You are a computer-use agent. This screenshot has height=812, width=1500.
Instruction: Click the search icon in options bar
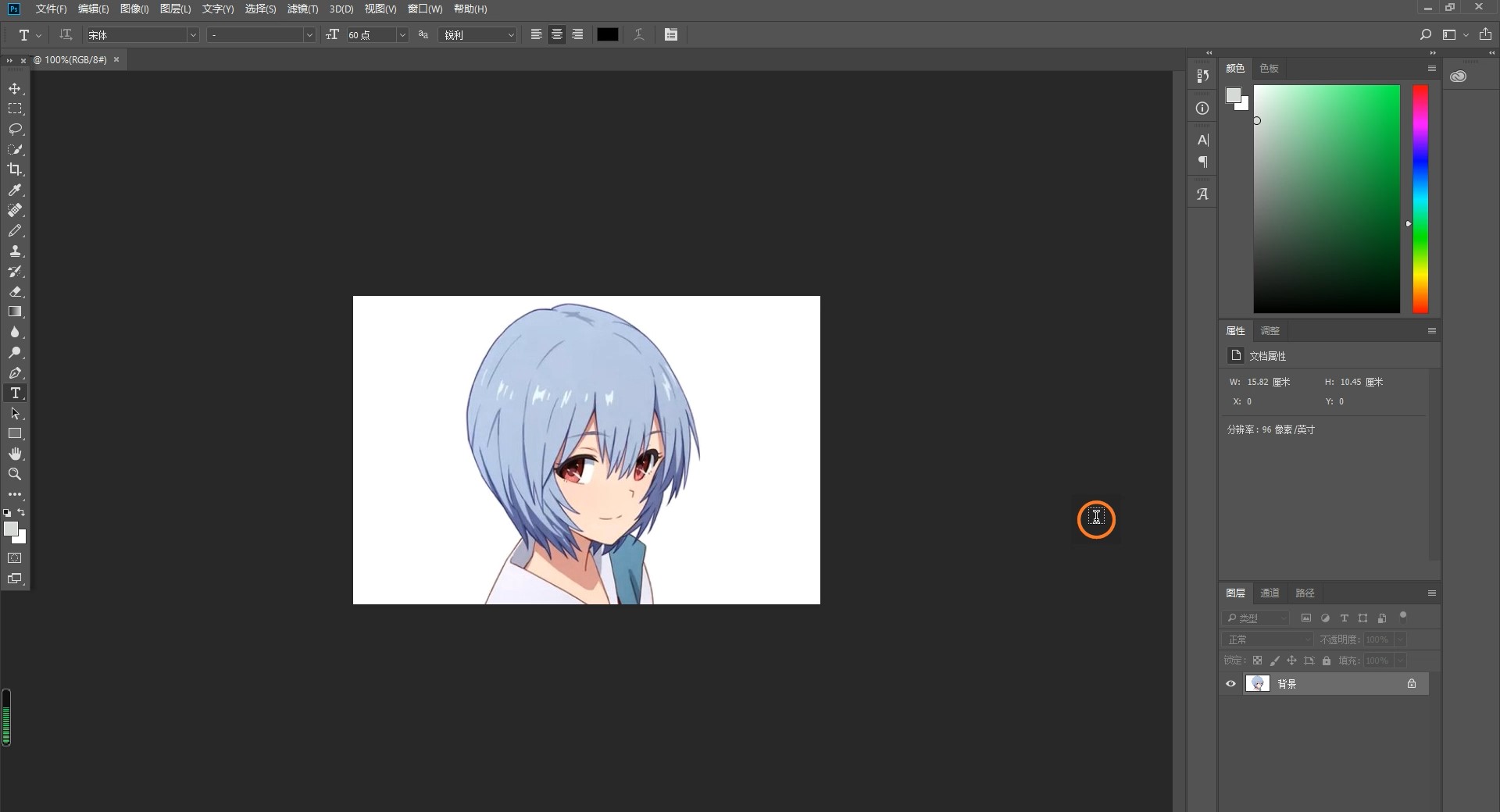click(x=1425, y=34)
